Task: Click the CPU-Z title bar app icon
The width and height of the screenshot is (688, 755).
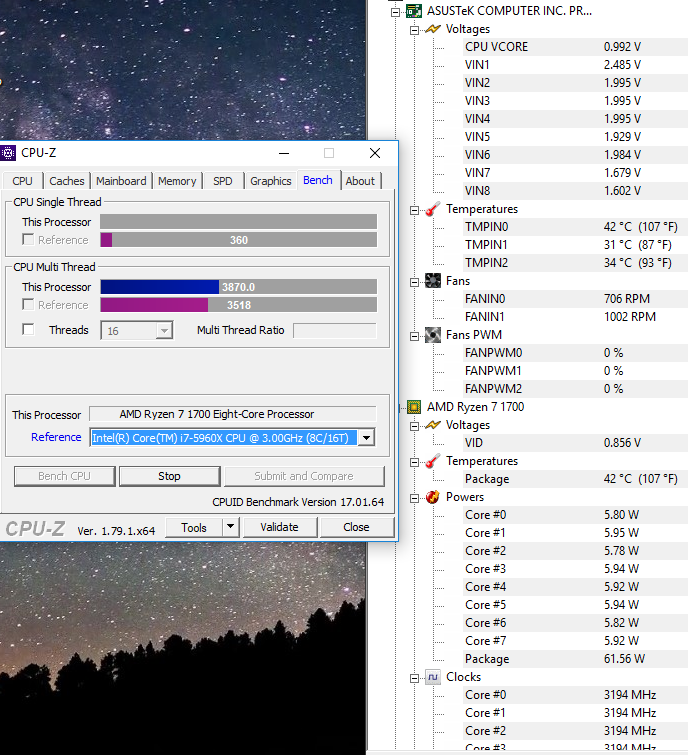Action: (x=8, y=153)
